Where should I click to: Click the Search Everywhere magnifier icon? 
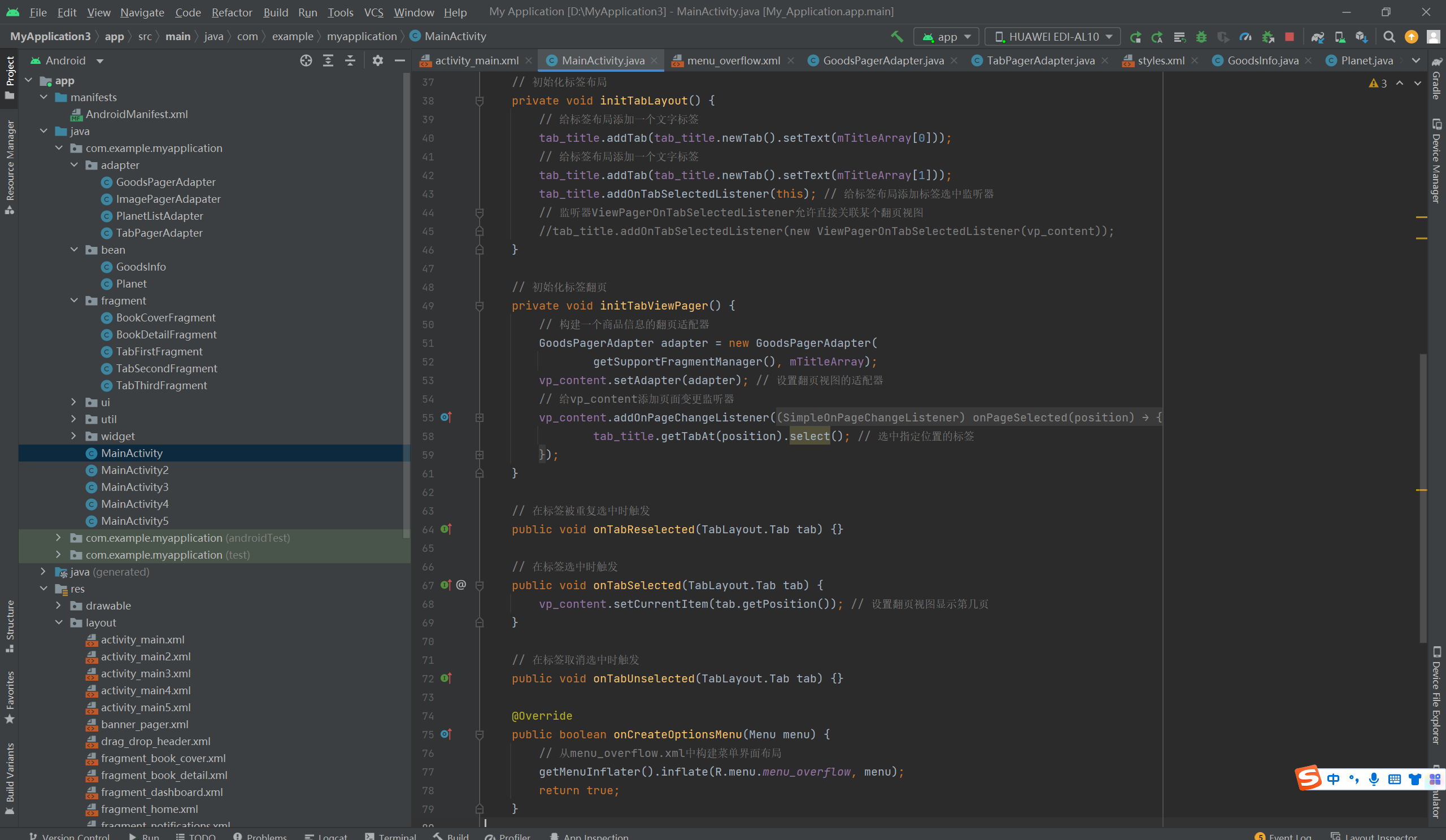(x=1388, y=37)
